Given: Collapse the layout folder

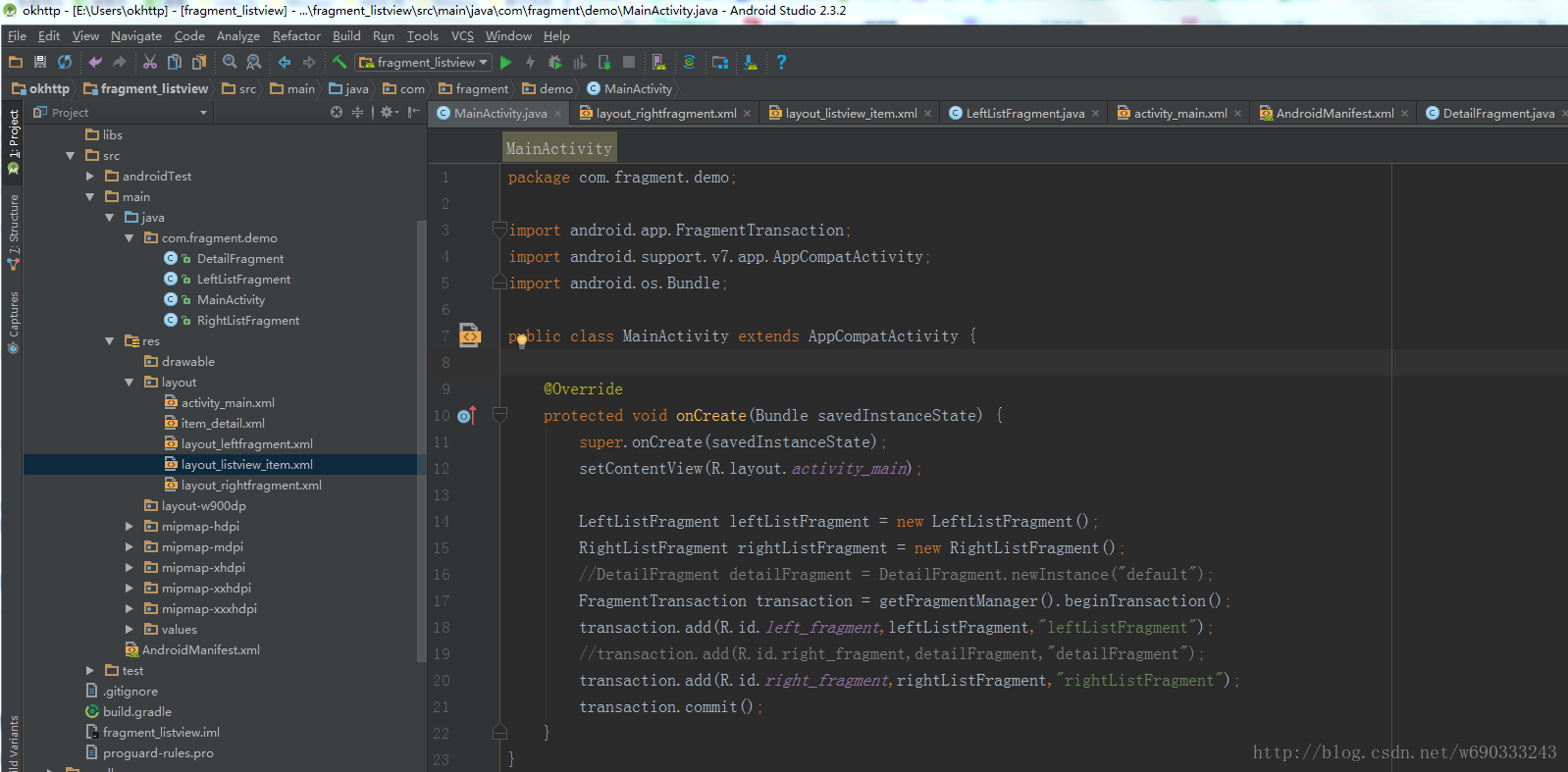Looking at the screenshot, I should pyautogui.click(x=129, y=383).
